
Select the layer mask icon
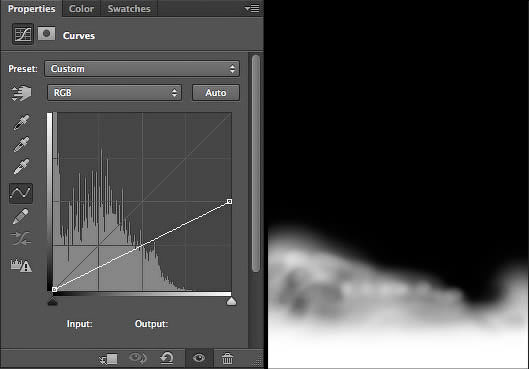[x=47, y=34]
